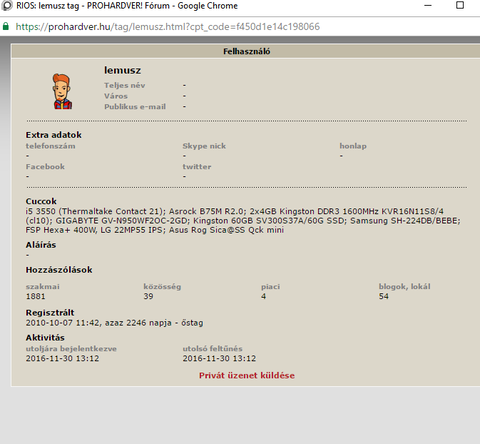Click the Cuccok heading

(41, 201)
